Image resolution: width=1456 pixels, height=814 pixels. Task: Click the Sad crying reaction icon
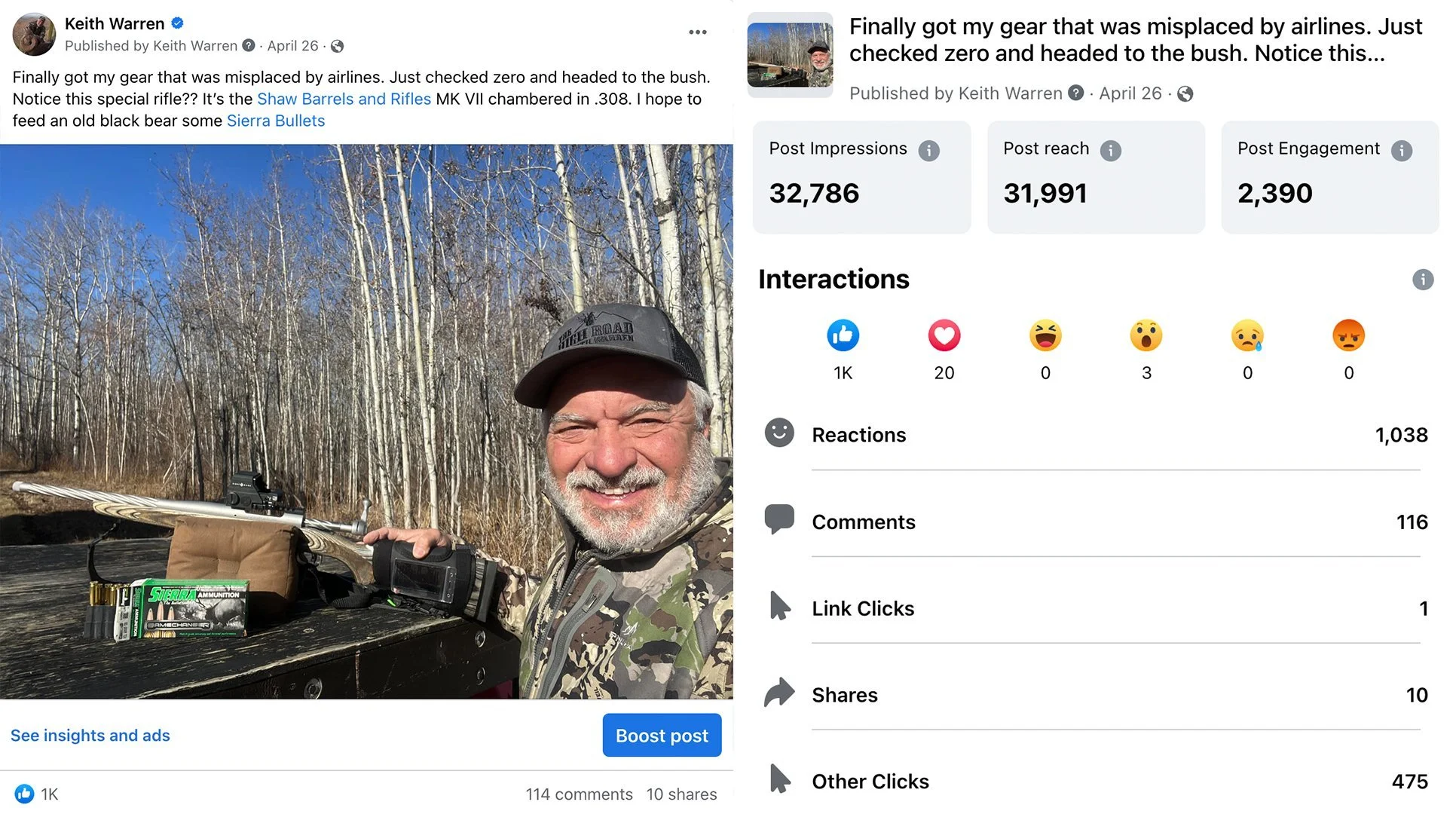(x=1247, y=335)
